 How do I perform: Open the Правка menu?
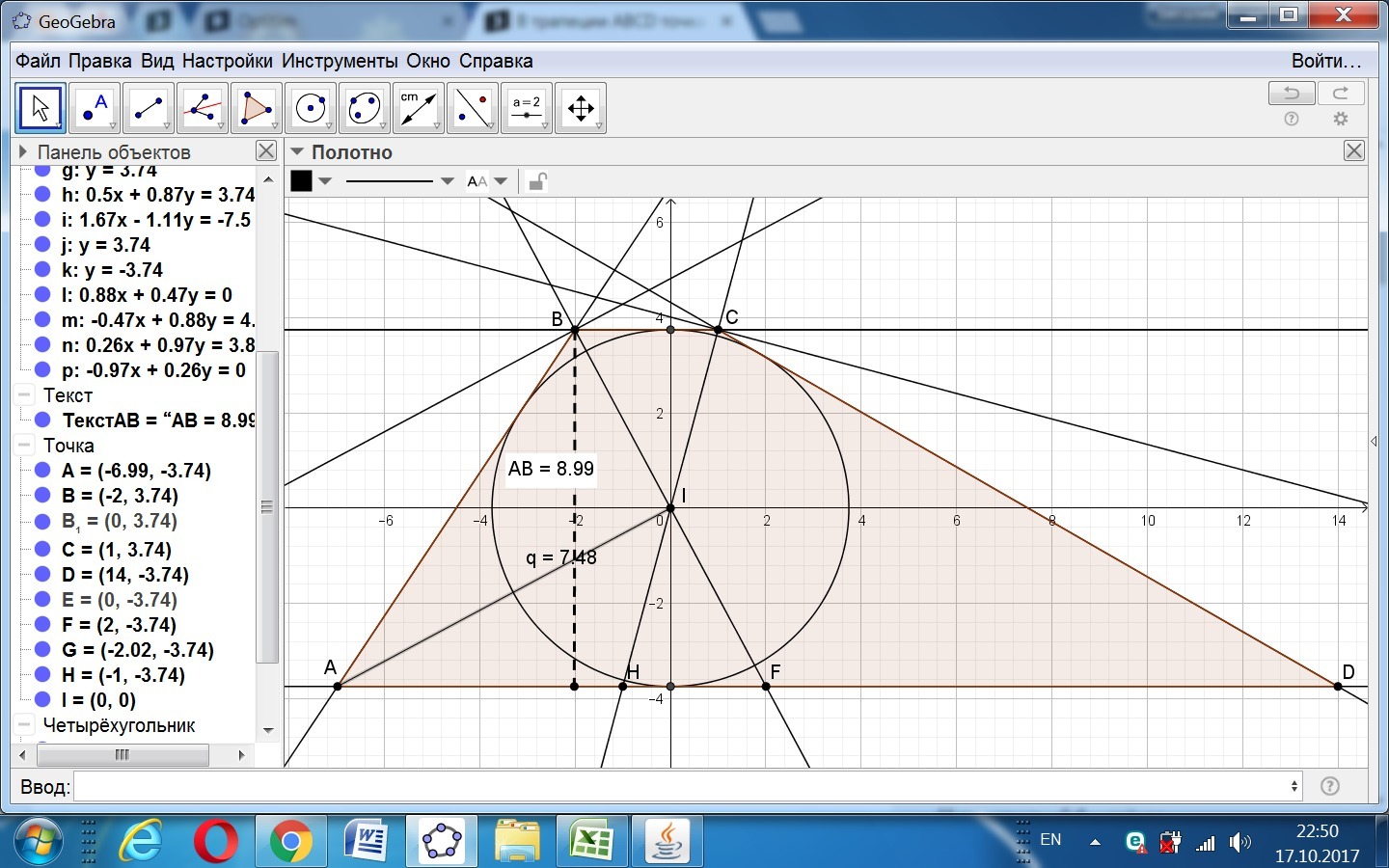(x=100, y=61)
